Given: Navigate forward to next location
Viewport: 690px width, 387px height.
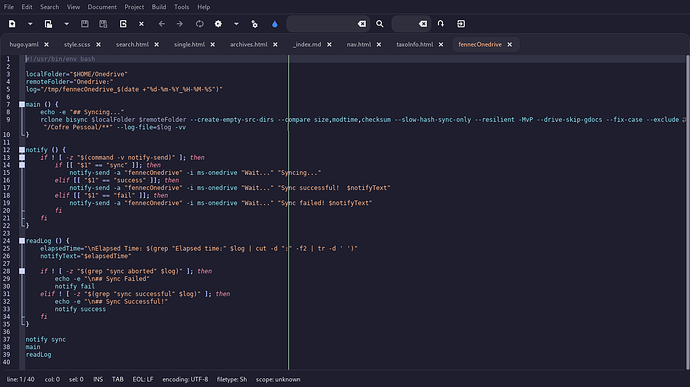Looking at the screenshot, I should click(x=180, y=24).
